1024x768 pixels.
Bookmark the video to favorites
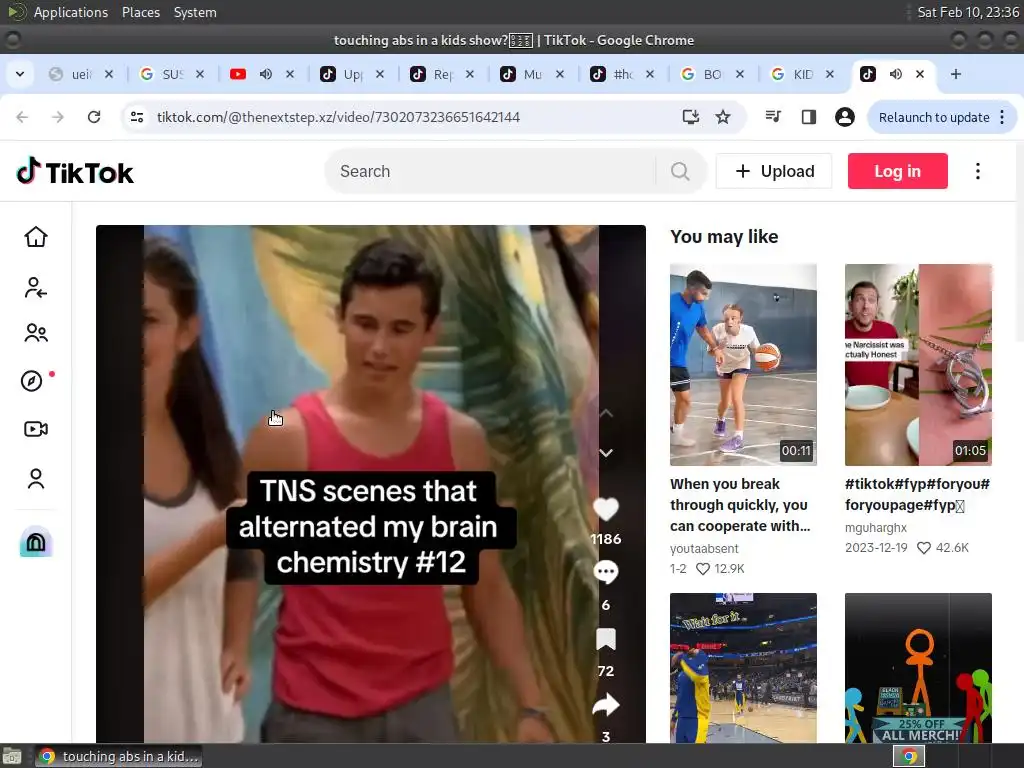click(x=606, y=639)
